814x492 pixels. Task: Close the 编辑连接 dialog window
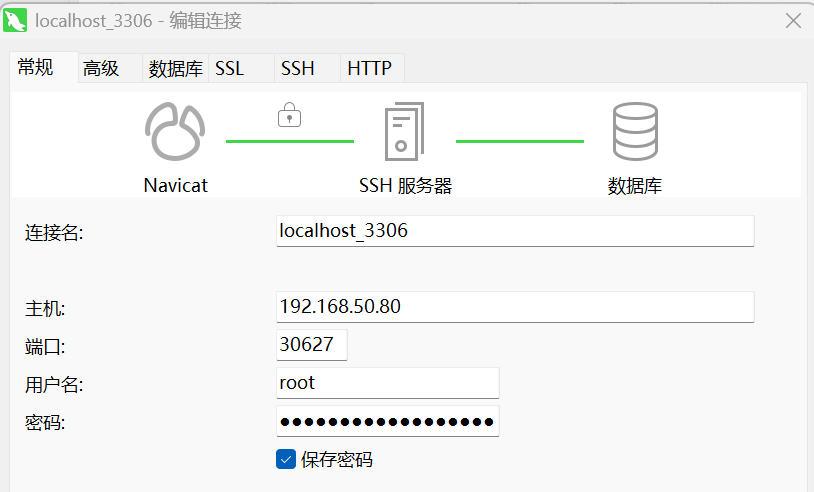(793, 20)
